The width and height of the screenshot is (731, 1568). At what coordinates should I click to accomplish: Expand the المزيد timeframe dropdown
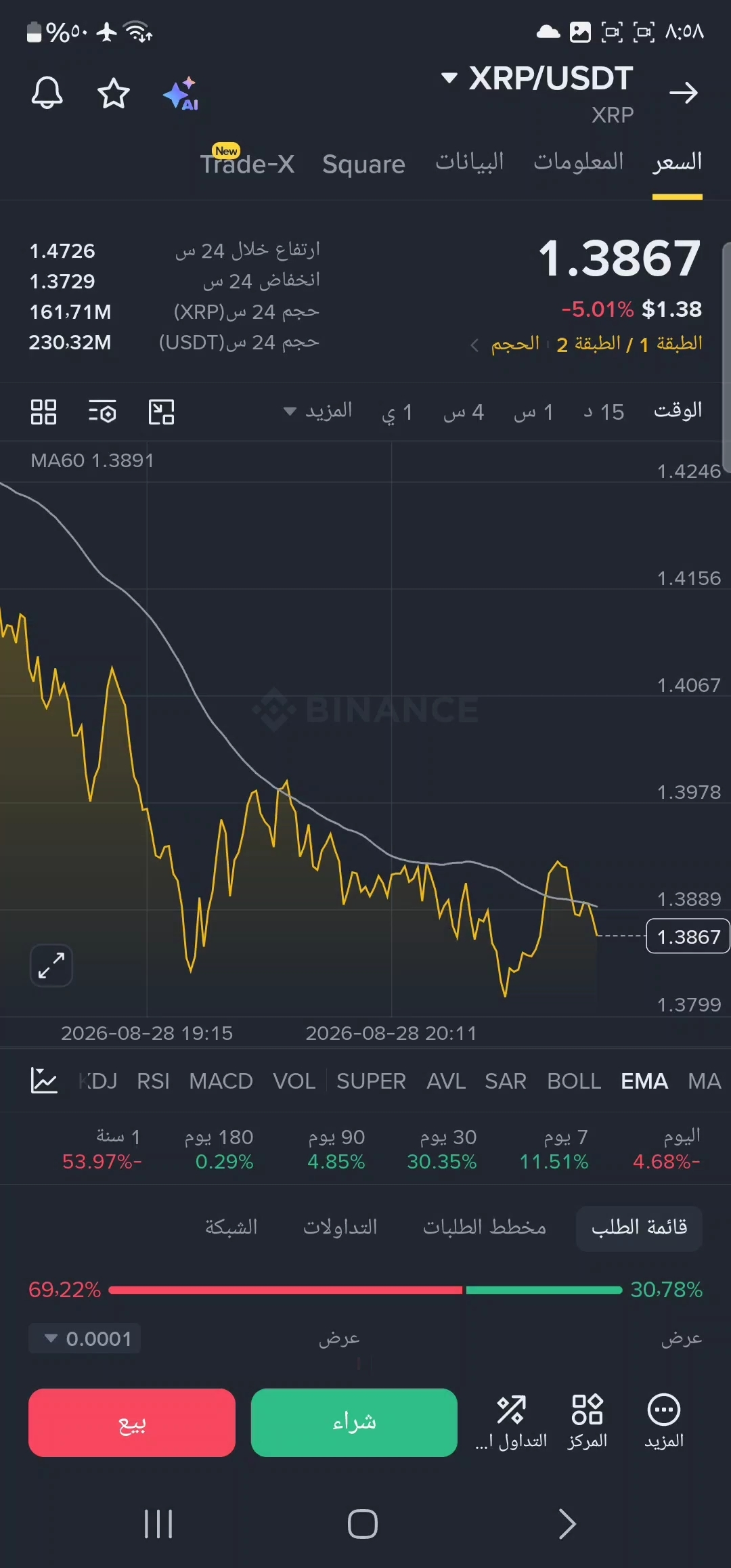[x=317, y=411]
